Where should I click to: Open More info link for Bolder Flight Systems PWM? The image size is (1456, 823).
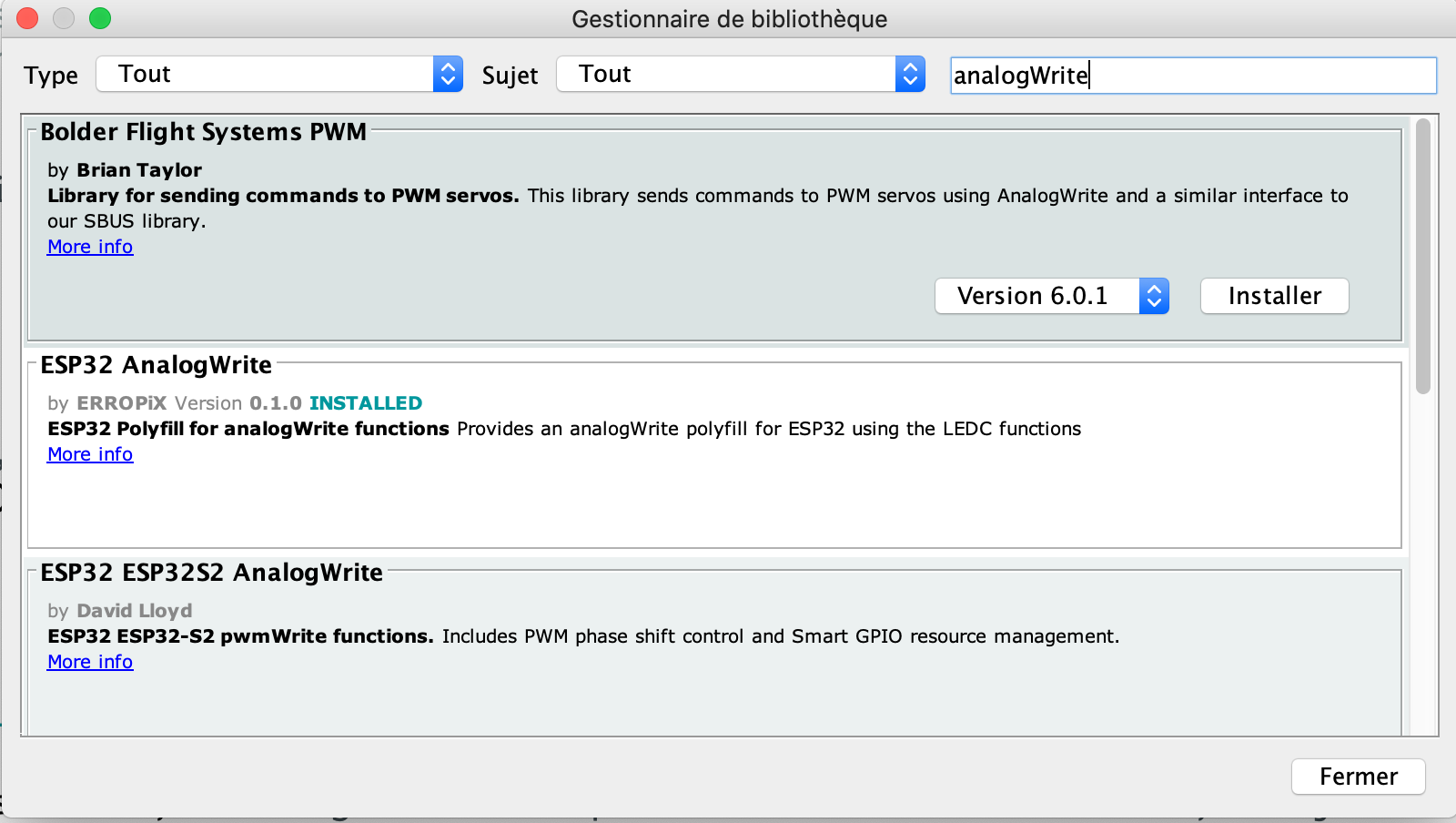pyautogui.click(x=90, y=247)
